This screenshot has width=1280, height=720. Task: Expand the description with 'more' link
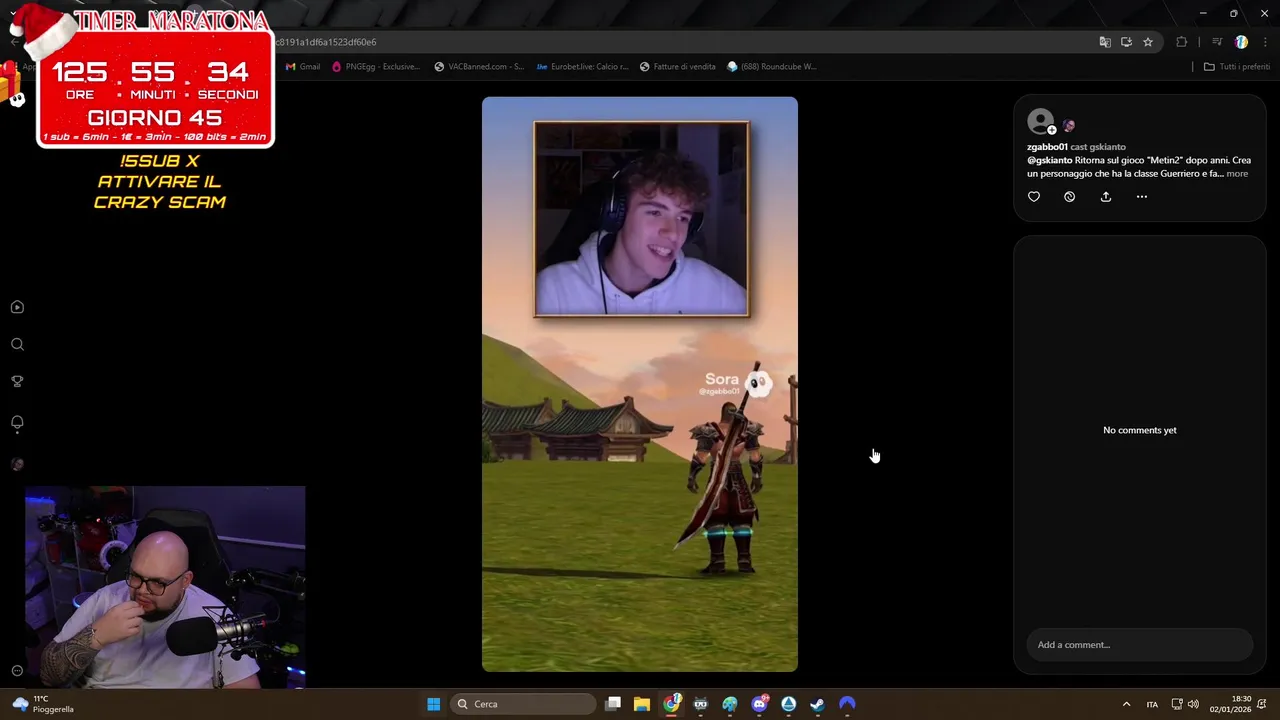coord(1237,174)
